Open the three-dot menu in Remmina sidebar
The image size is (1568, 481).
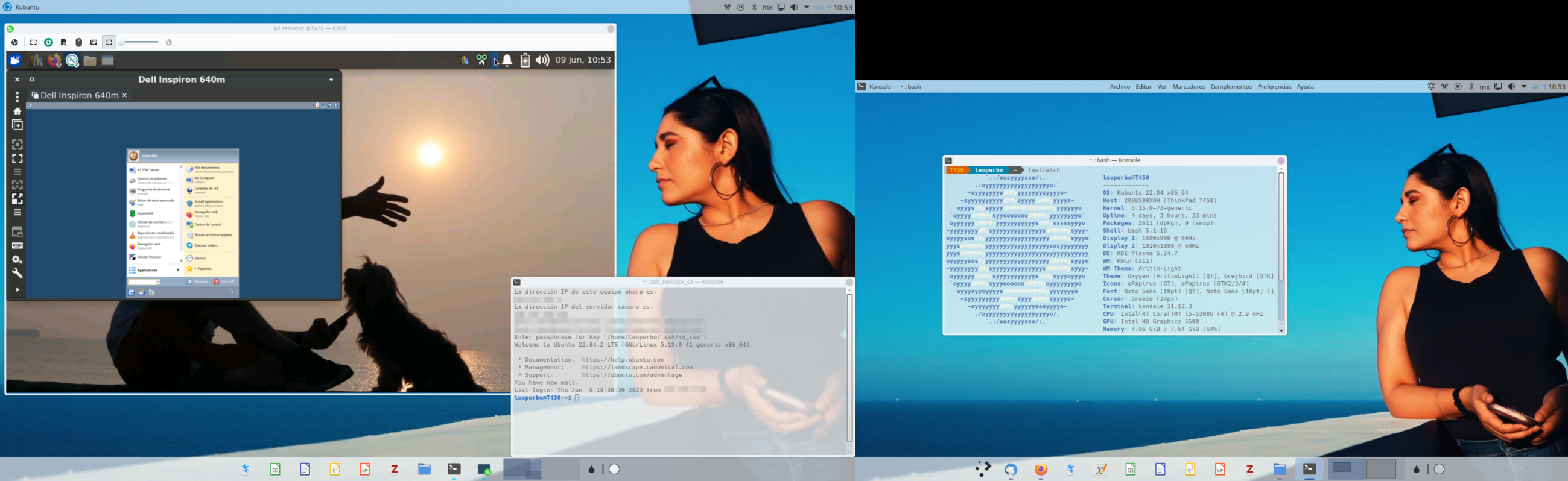click(x=17, y=96)
